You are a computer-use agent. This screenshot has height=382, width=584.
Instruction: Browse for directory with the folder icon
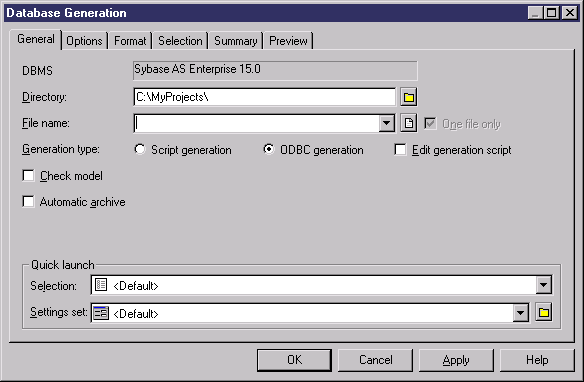click(409, 97)
